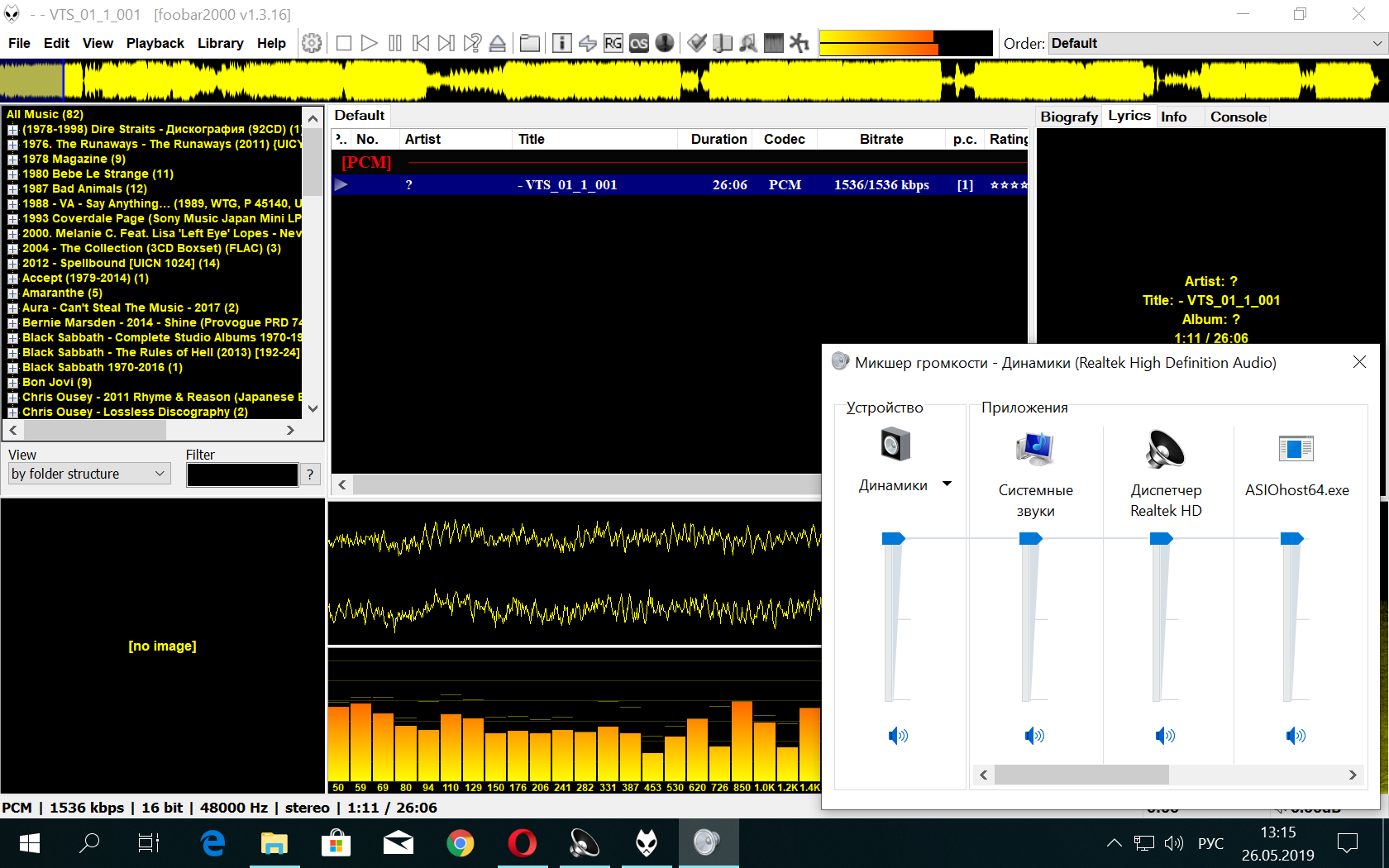Click the Filter text input field

coord(241,475)
